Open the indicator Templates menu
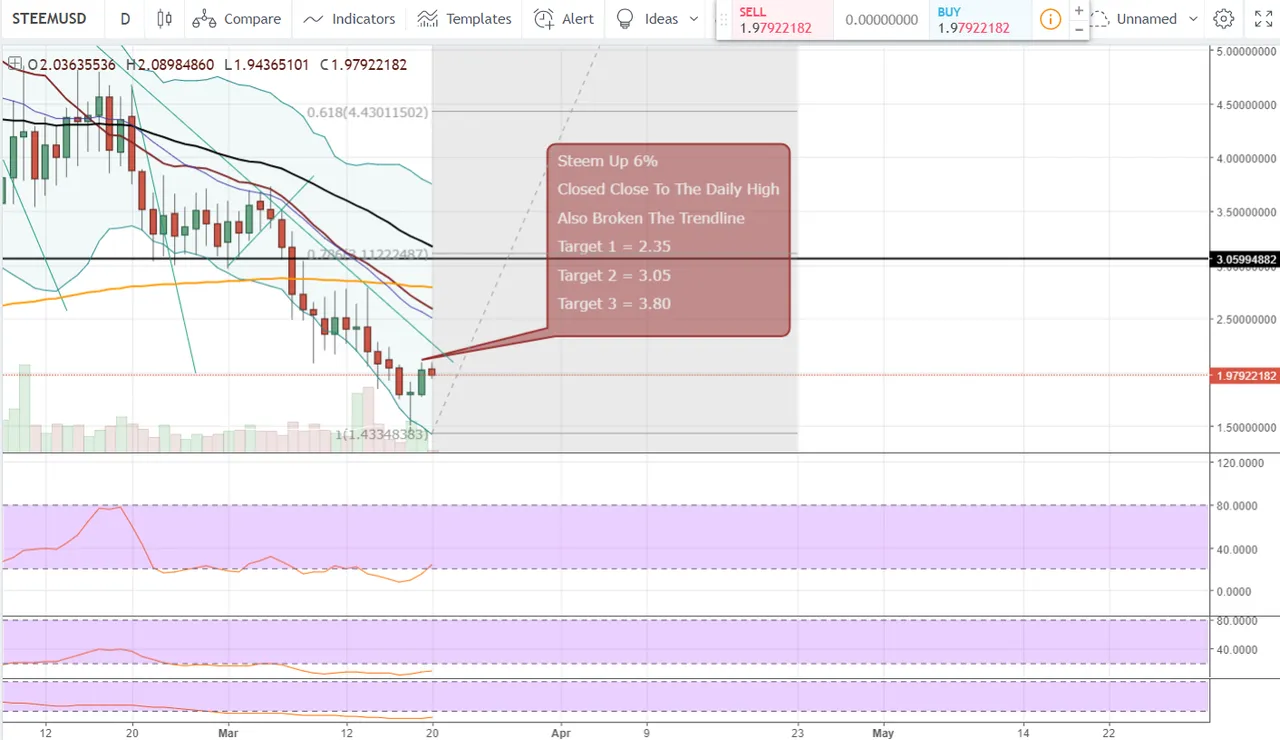The height and width of the screenshot is (740, 1280). [464, 18]
